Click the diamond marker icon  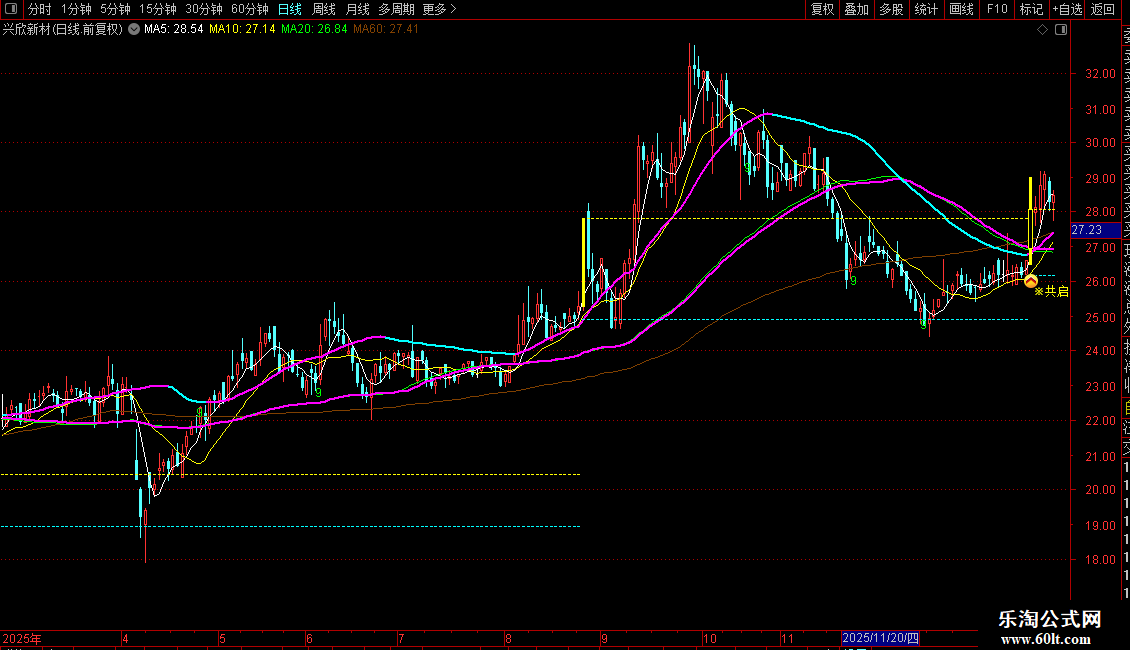coord(1042,30)
